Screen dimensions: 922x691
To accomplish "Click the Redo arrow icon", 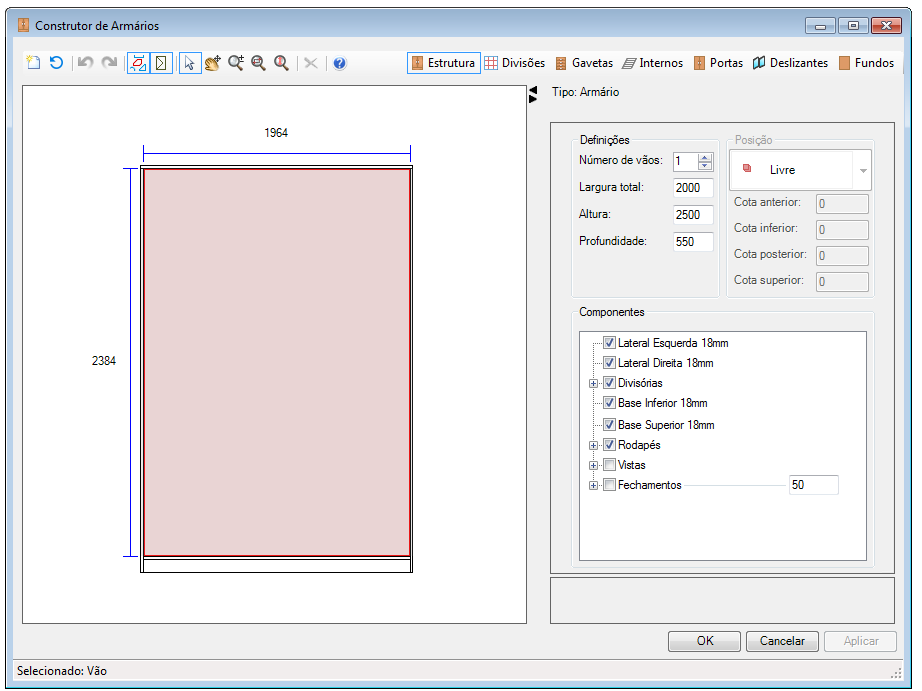I will [109, 62].
